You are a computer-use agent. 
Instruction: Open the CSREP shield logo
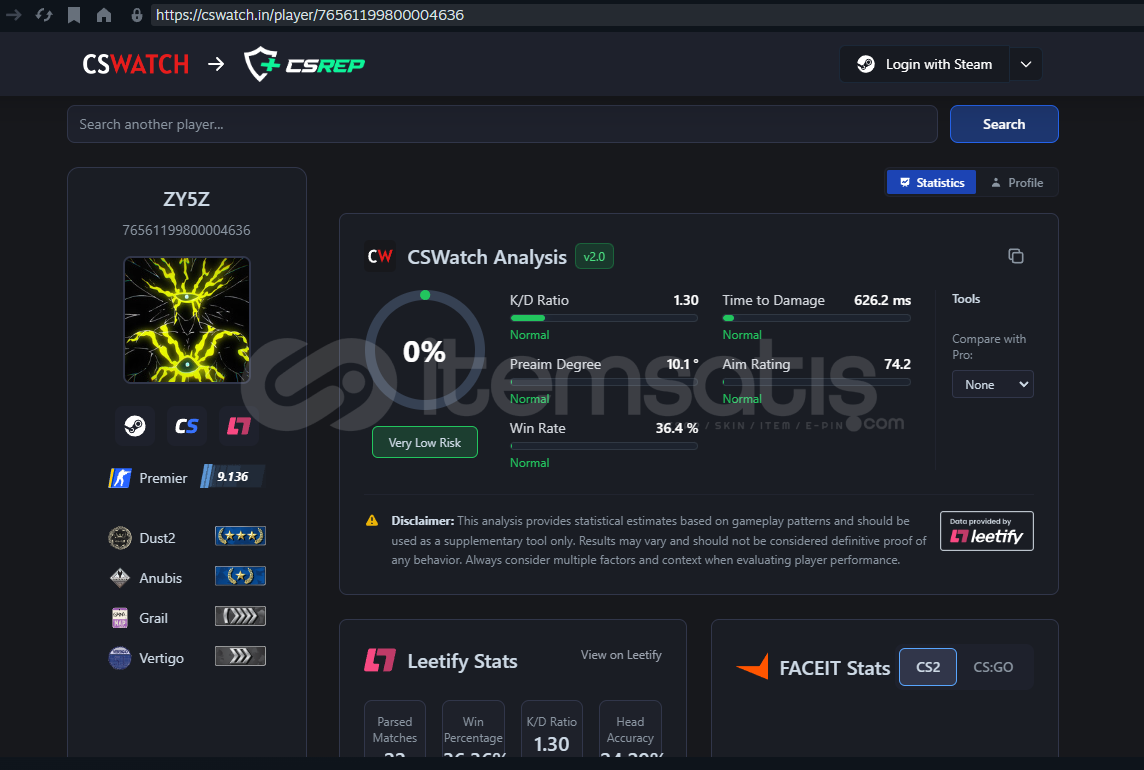click(304, 64)
